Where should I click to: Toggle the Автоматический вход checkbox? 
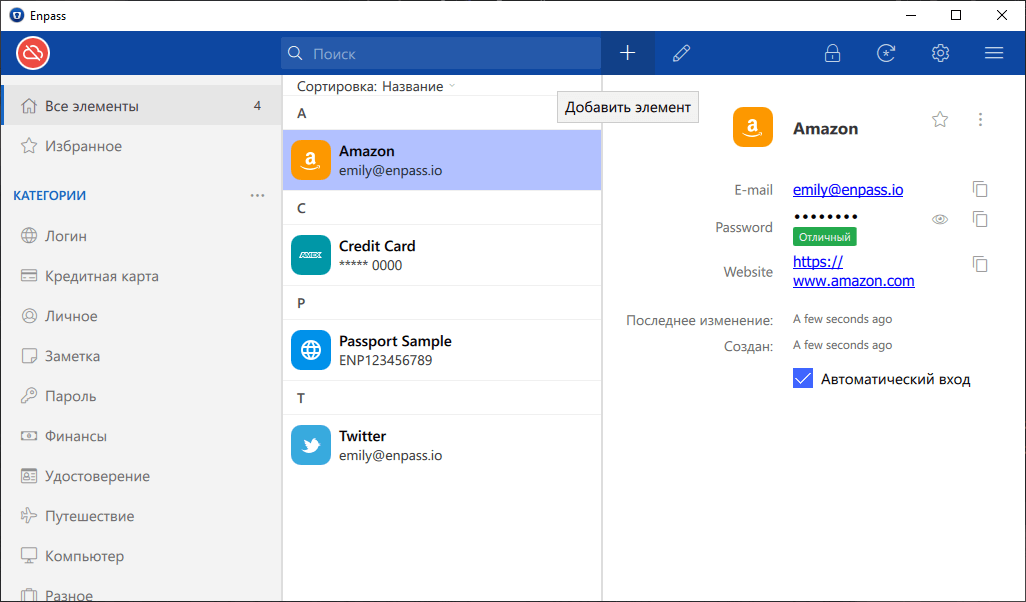803,379
